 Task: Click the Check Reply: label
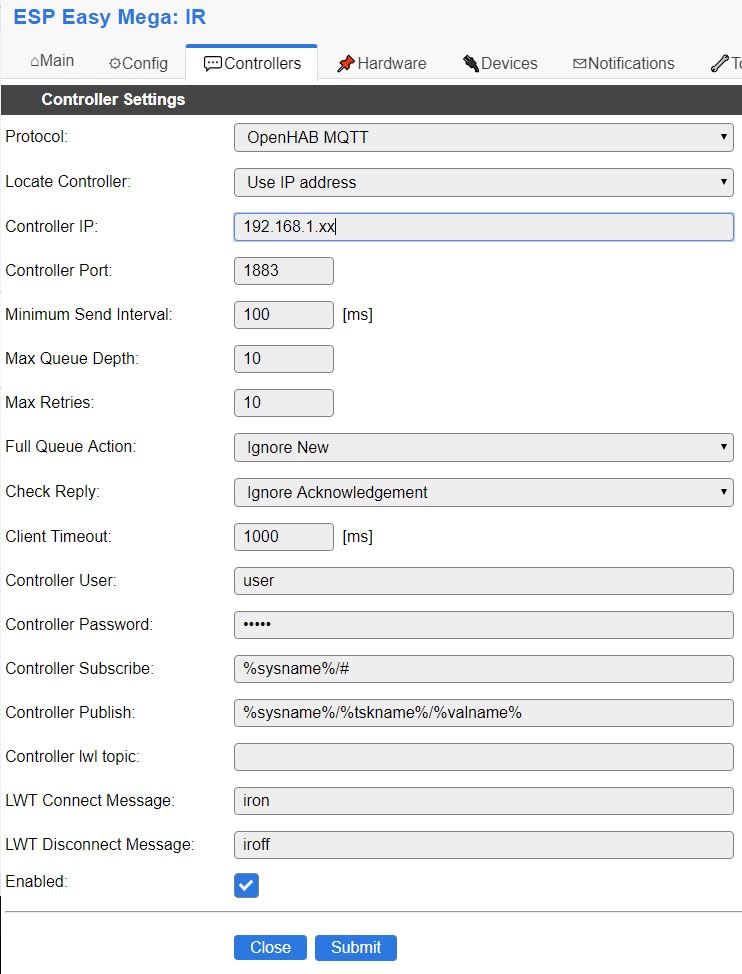[x=52, y=491]
